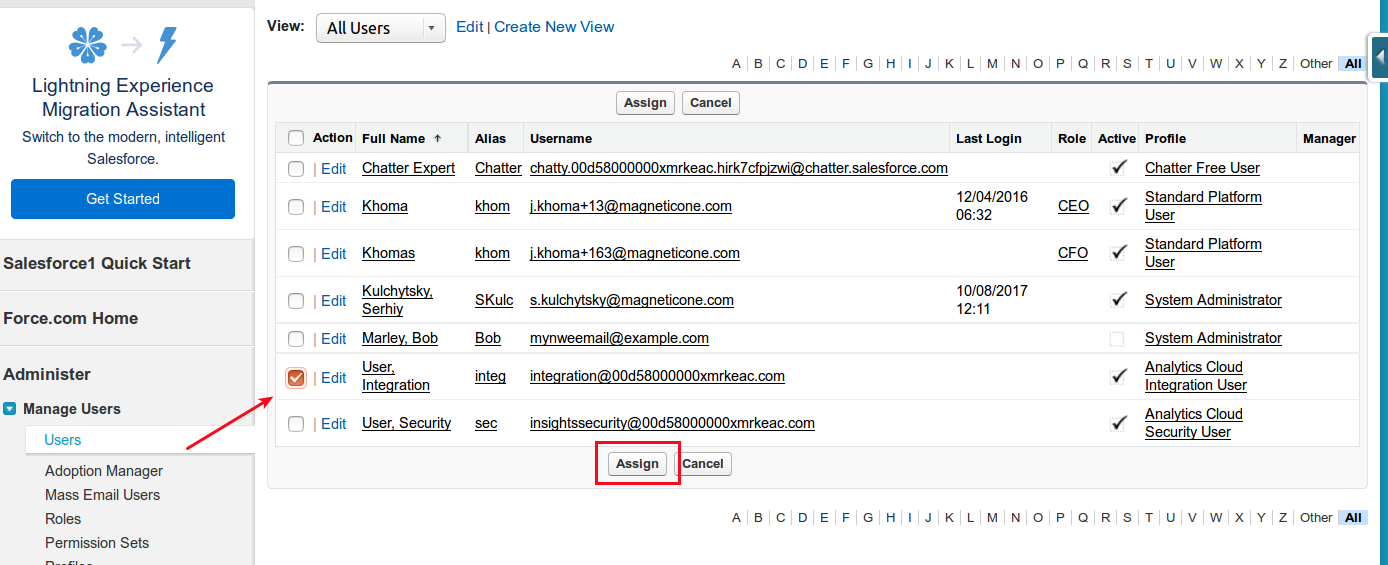The width and height of the screenshot is (1388, 565).
Task: Click the Administer section heading
Action: pyautogui.click(x=47, y=374)
